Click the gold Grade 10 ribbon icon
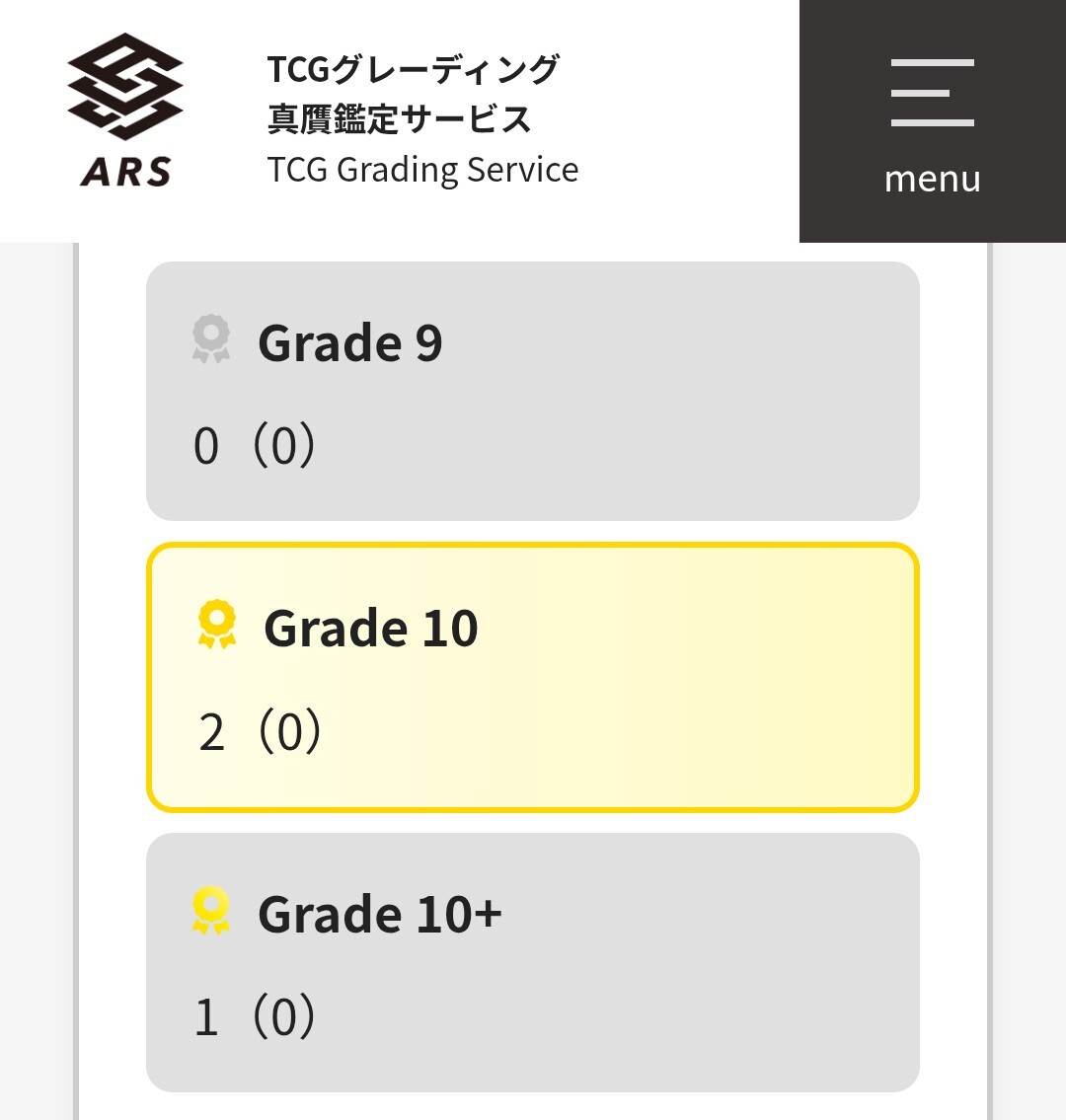Image resolution: width=1066 pixels, height=1120 pixels. 217,625
